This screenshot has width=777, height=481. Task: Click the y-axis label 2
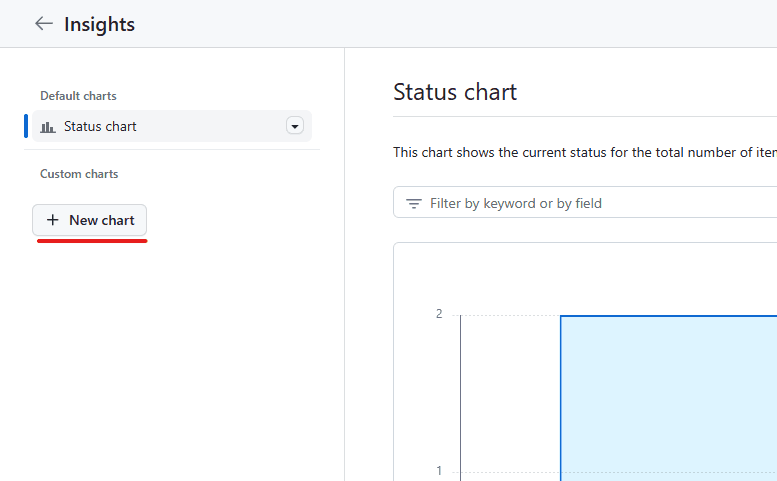[x=439, y=314]
